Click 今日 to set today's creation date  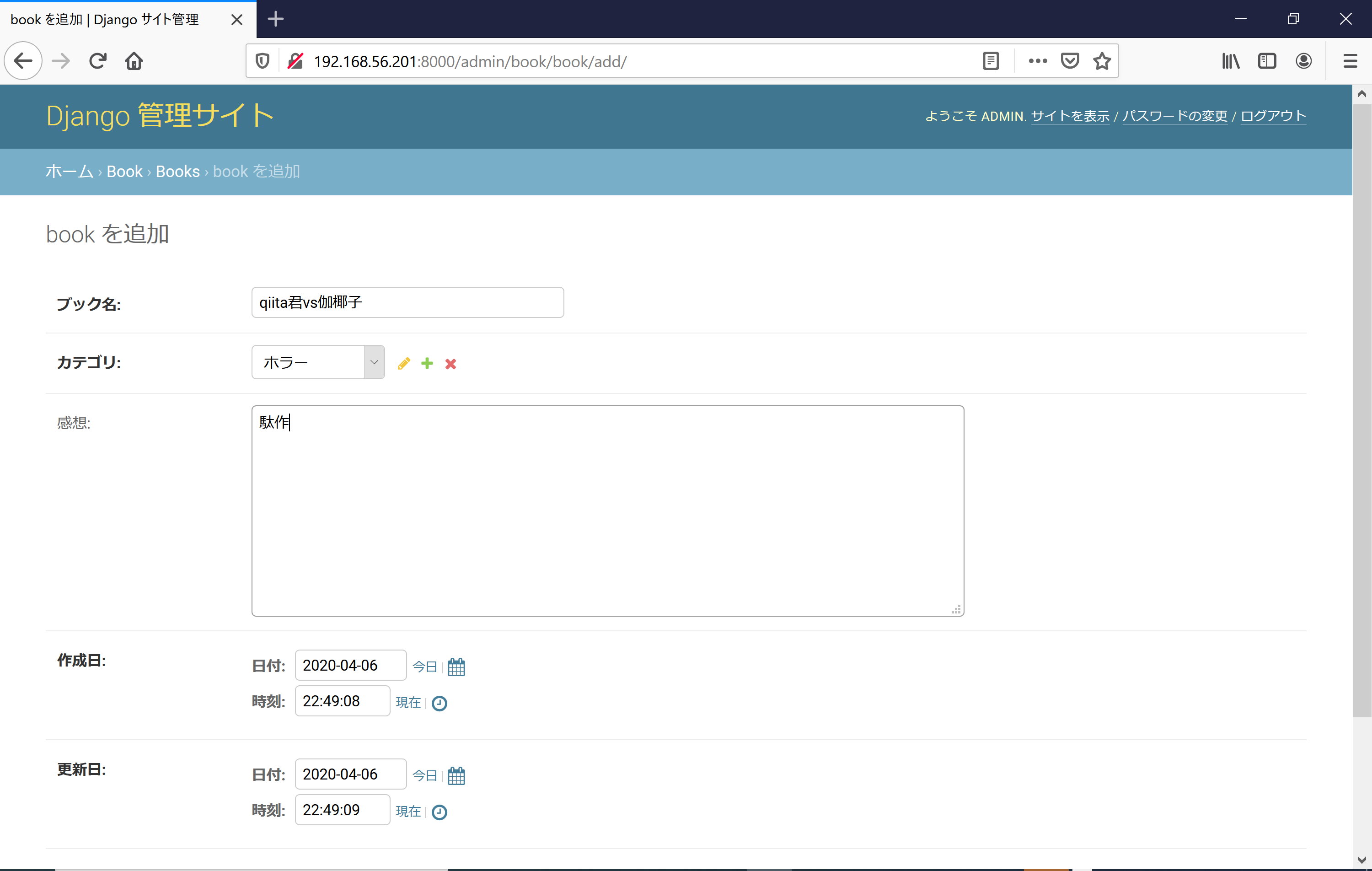point(424,666)
